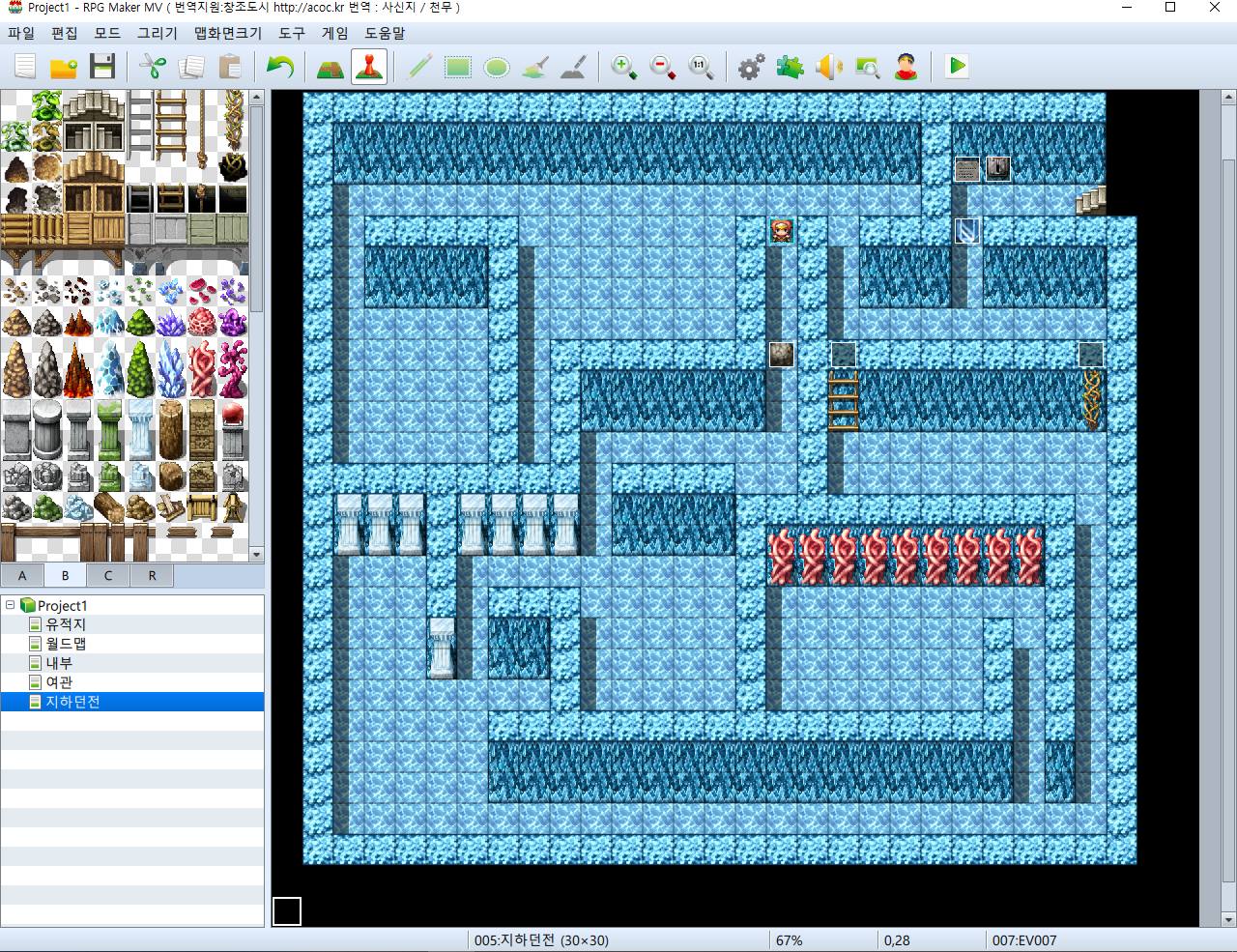
Task: Click the Zoom In magnifier icon
Action: tap(624, 67)
